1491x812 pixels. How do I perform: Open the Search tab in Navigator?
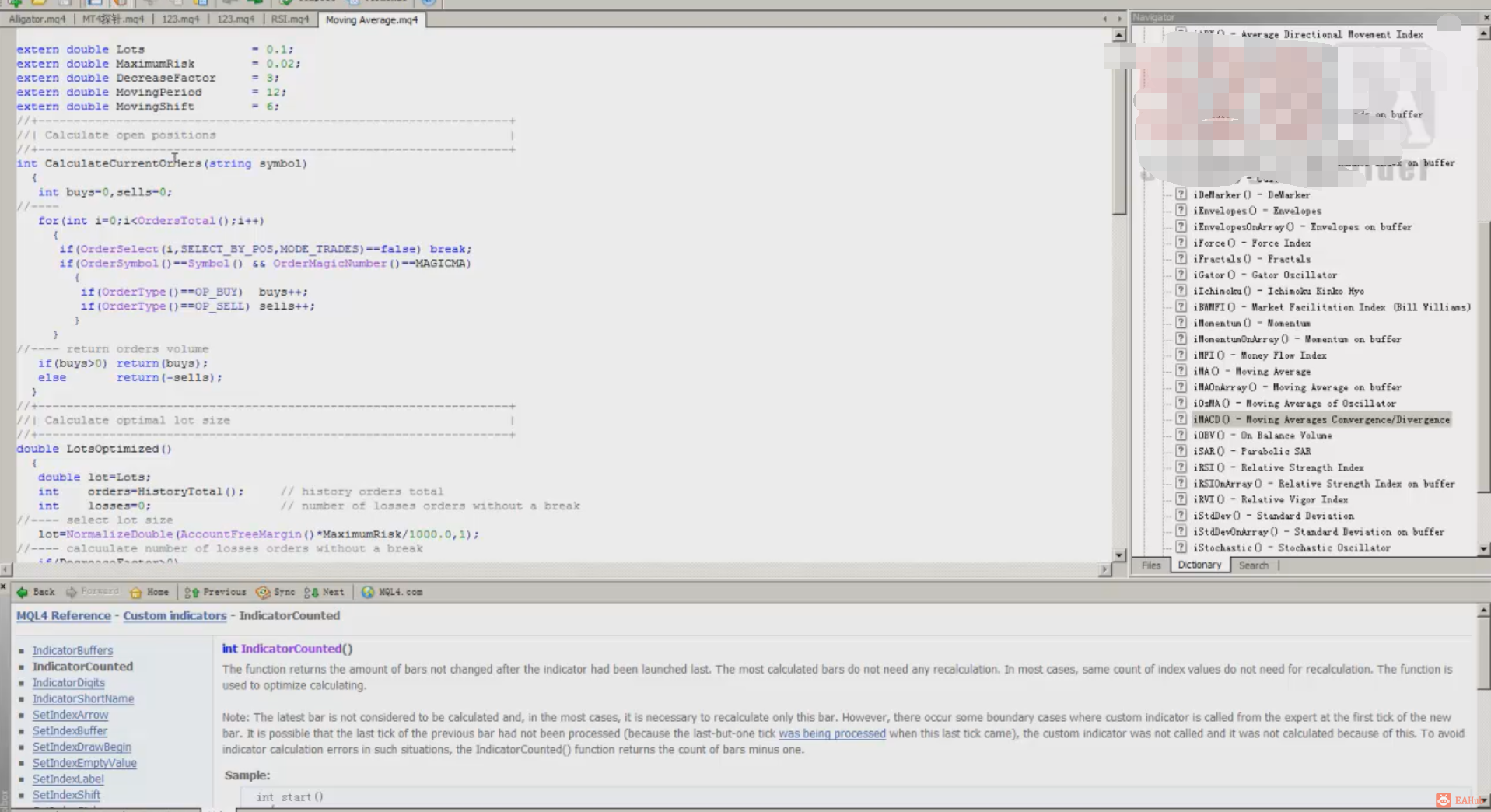1253,565
